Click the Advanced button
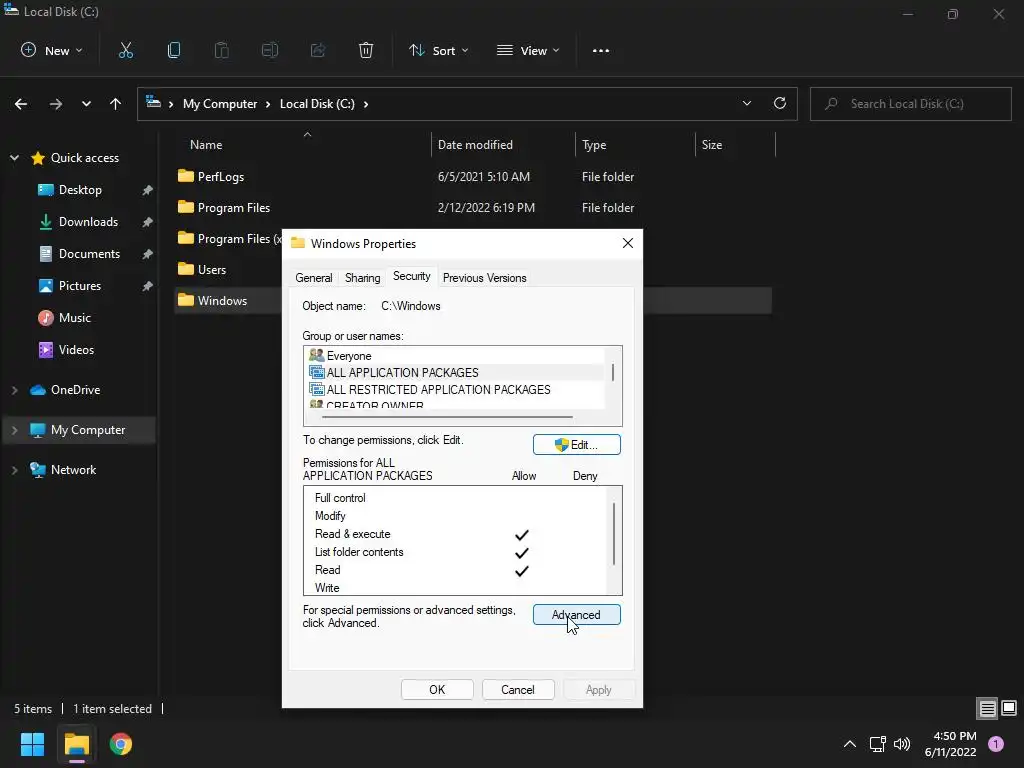The image size is (1024, 768). point(577,615)
